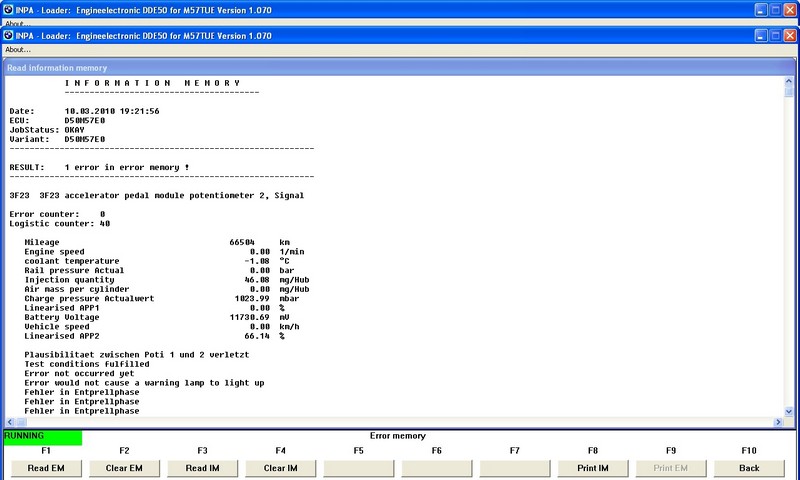Click the Print IM button
800x480 pixels.
[x=593, y=468]
